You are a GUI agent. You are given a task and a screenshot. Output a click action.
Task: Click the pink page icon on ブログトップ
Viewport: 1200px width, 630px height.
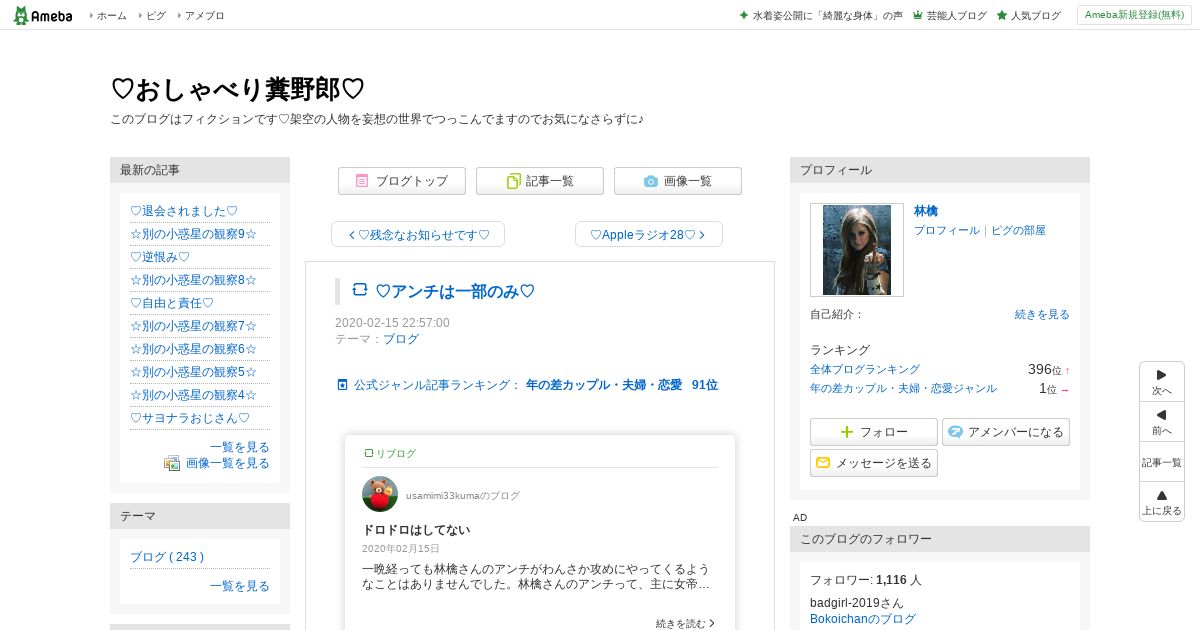362,181
